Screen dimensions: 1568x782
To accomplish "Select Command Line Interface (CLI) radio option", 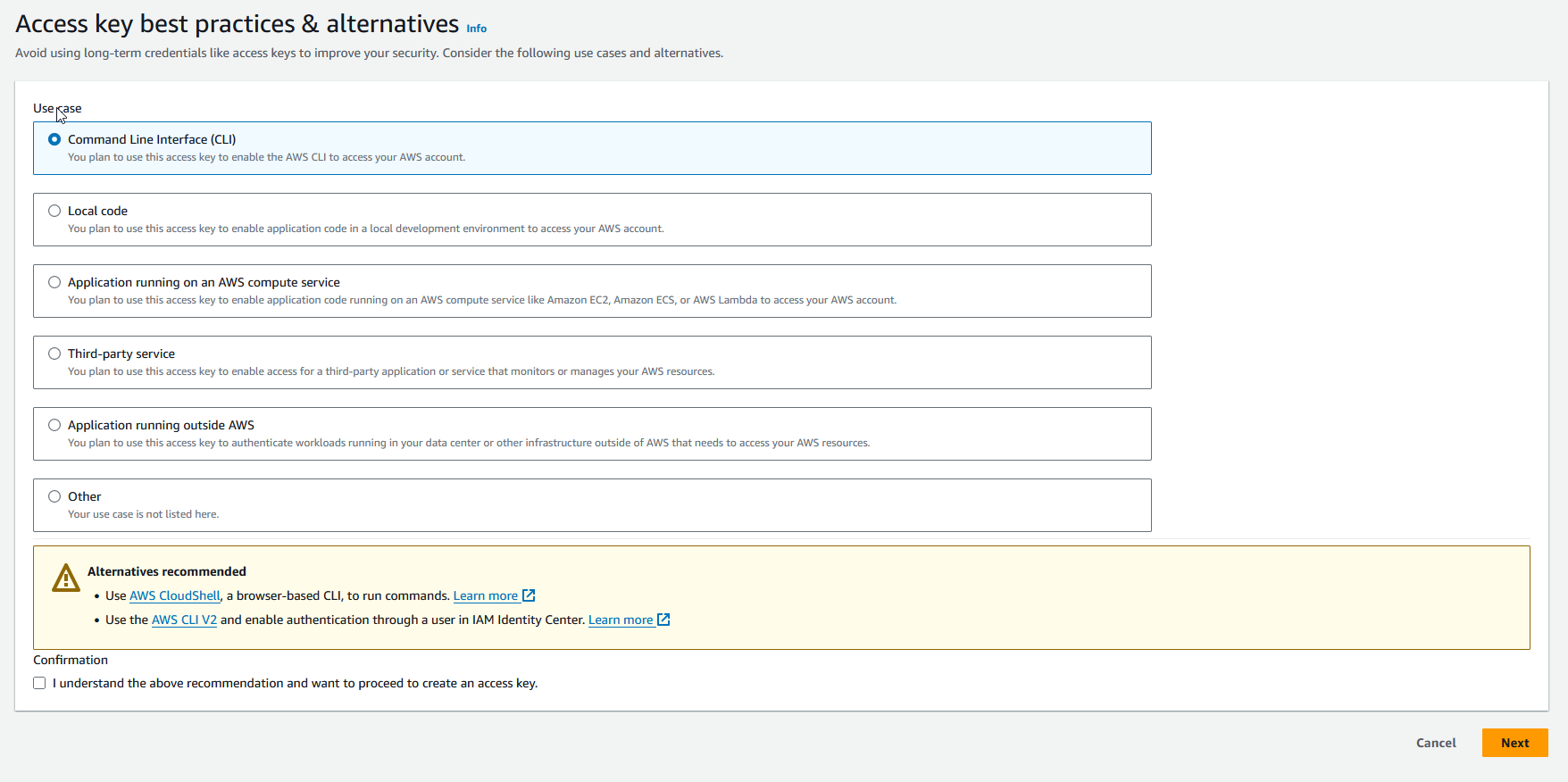I will pos(54,139).
